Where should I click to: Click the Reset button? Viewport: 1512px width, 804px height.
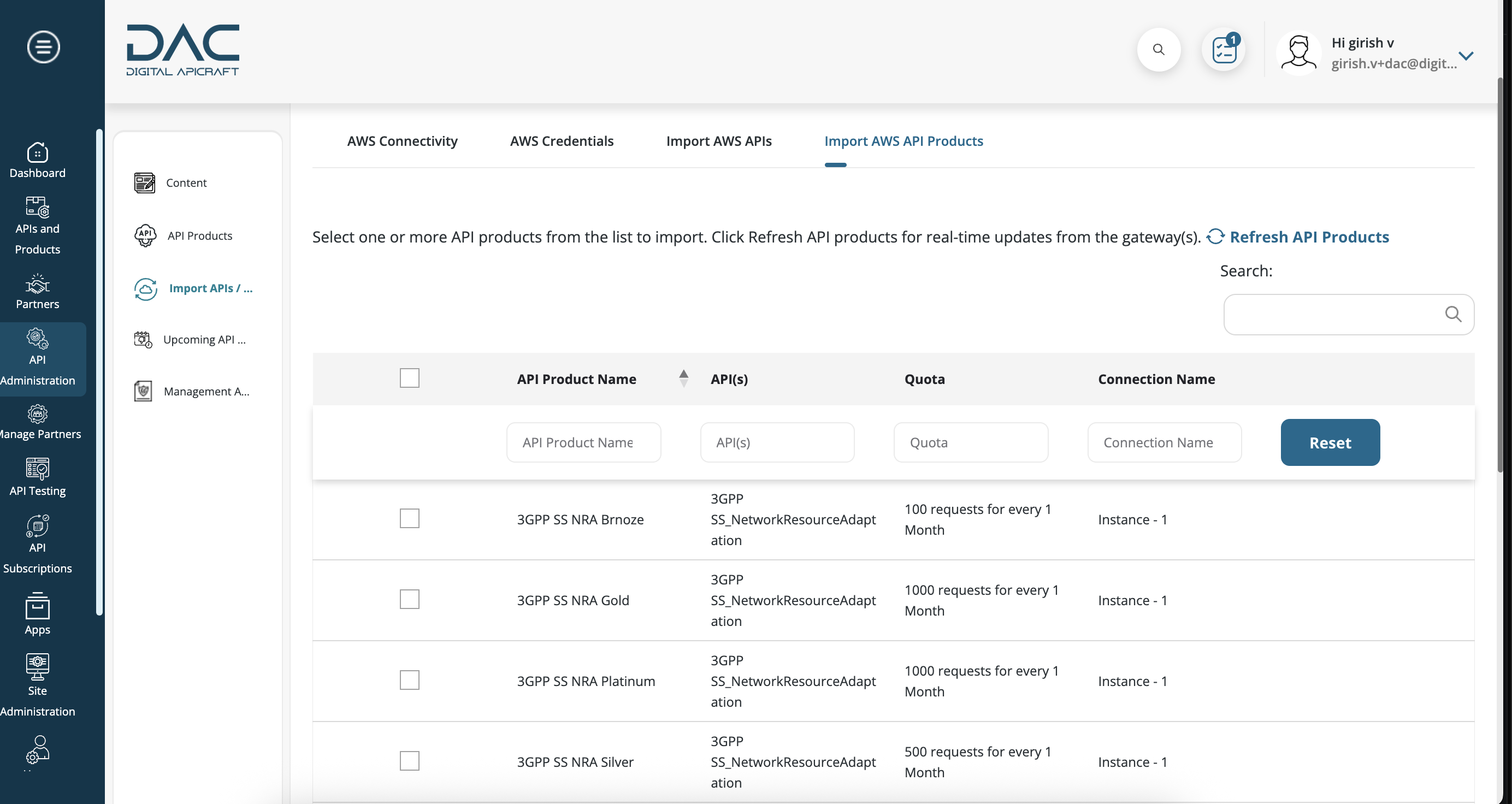pyautogui.click(x=1330, y=442)
